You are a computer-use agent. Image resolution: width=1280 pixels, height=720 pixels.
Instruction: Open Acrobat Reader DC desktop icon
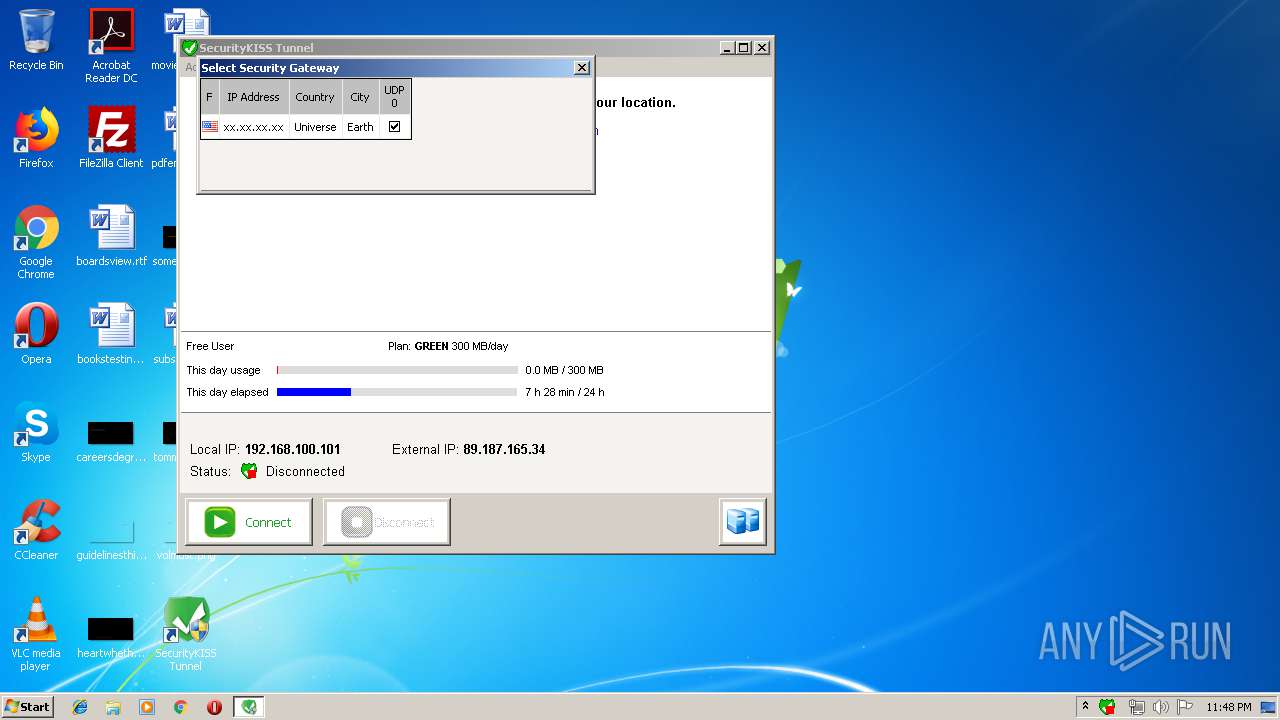111,46
